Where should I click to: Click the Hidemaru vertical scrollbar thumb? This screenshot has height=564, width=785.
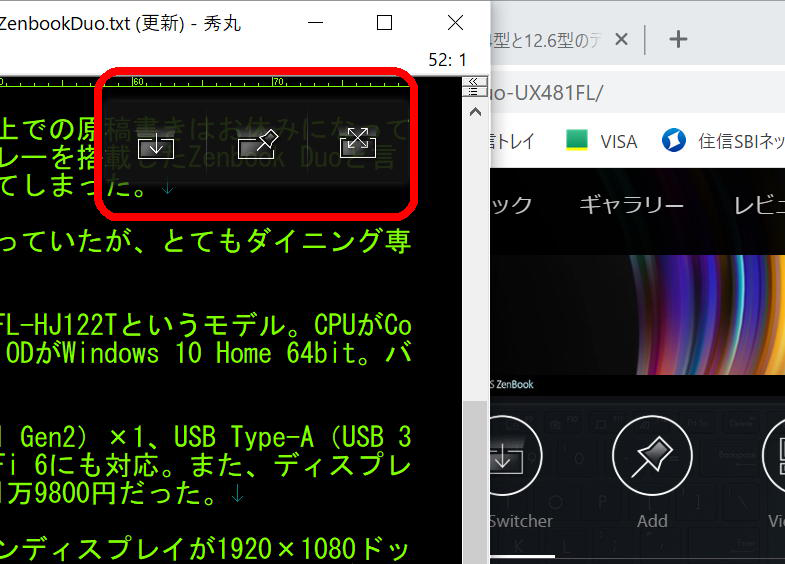(x=475, y=480)
